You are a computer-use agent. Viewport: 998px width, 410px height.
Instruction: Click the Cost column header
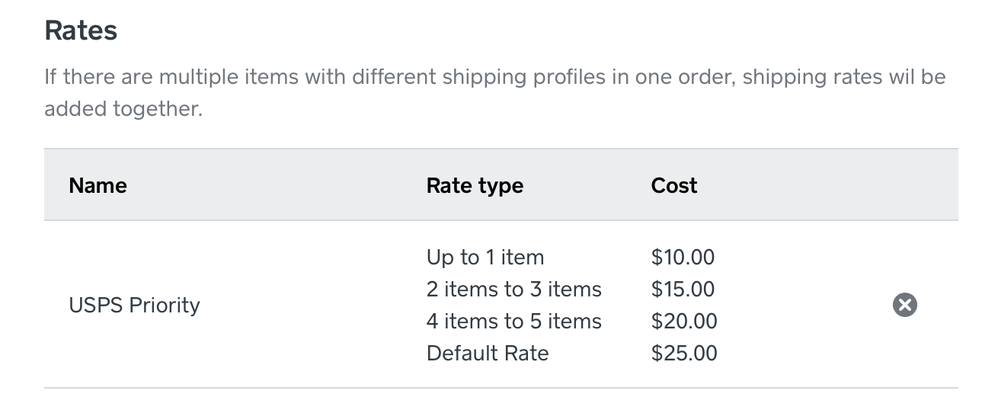click(x=674, y=185)
